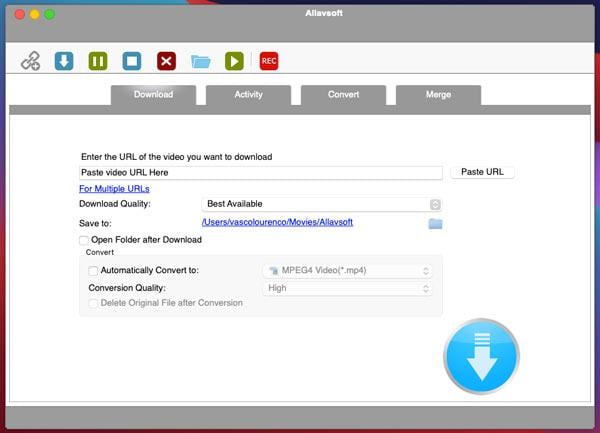Click the large round blue download button
The height and width of the screenshot is (433, 600).
click(481, 356)
